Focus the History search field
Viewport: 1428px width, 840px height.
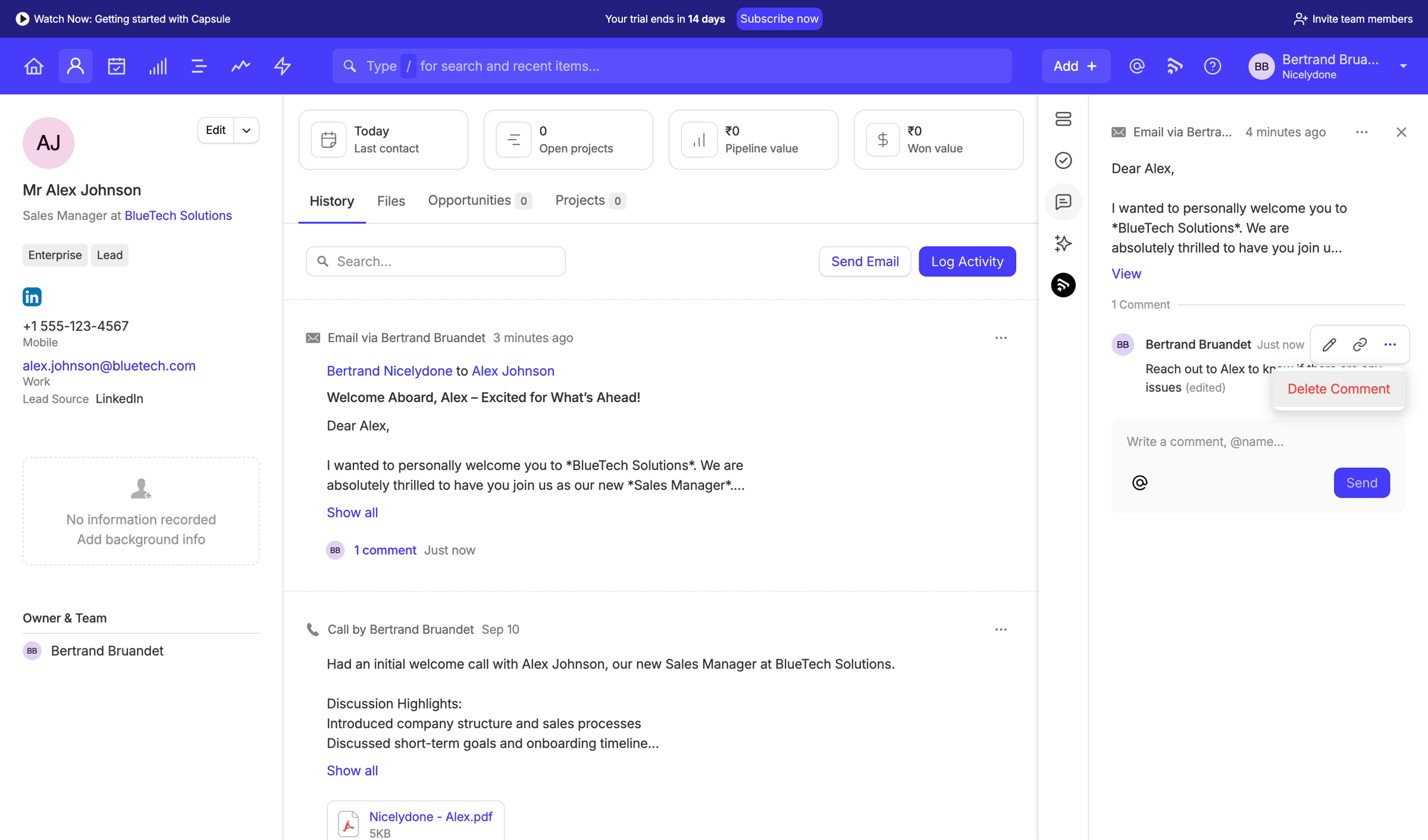(x=436, y=261)
